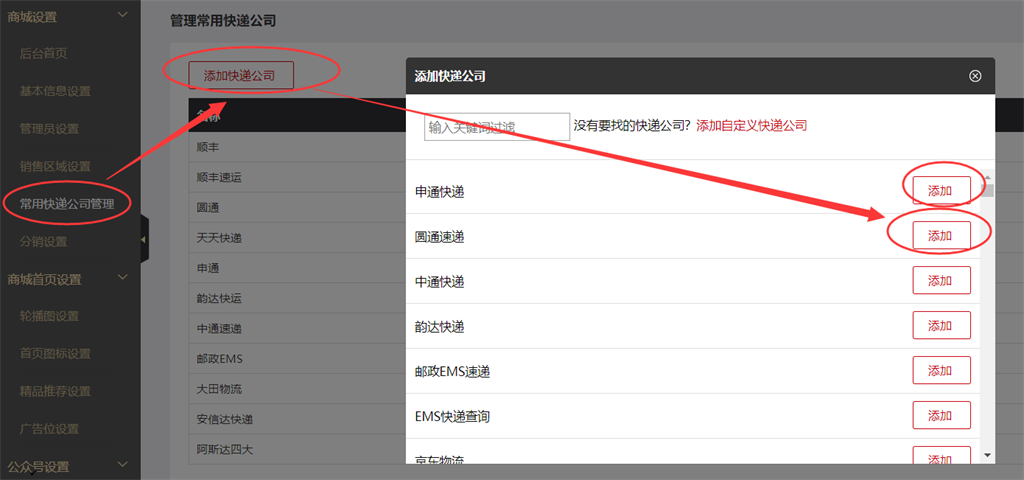Open 后台首页 in the sidebar
This screenshot has height=480, width=1024.
point(43,54)
